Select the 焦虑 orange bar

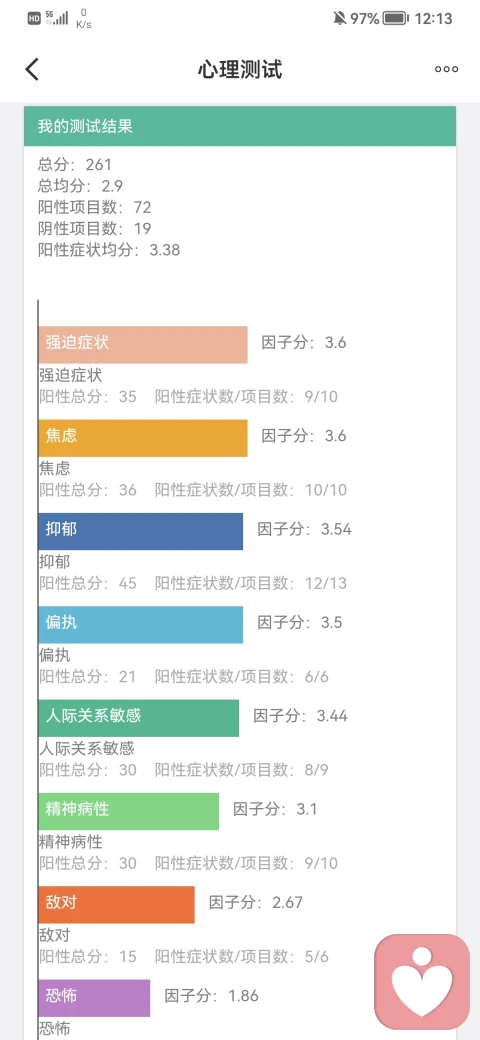(x=143, y=438)
